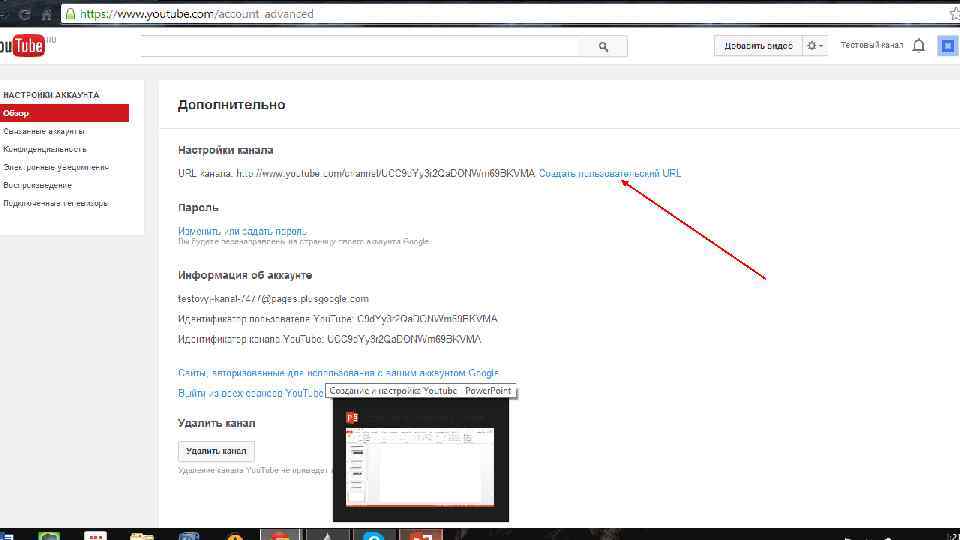Click the 'Удалить канал' button
Screen dimensions: 960x540
216,451
